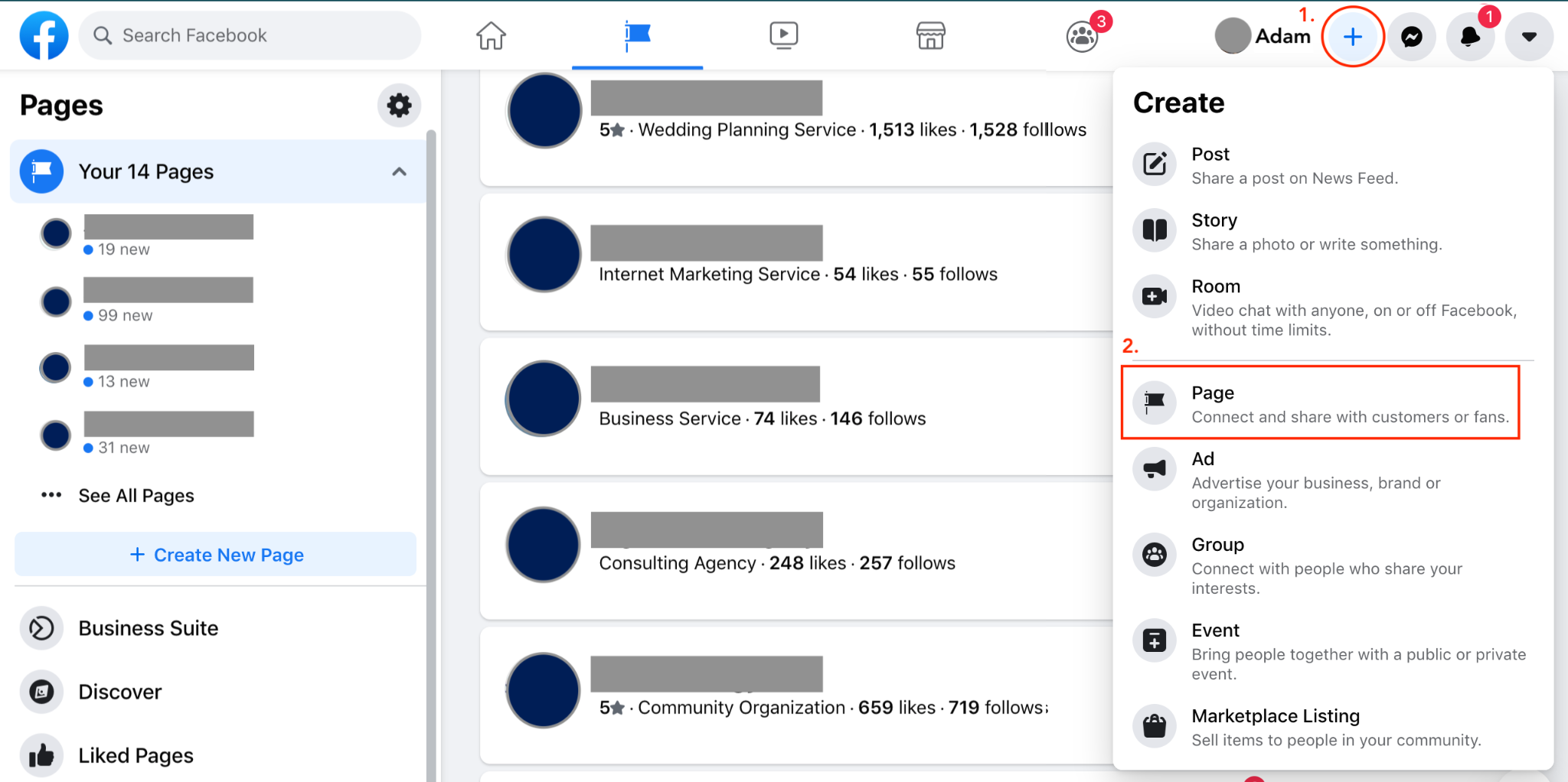
Task: Open Pages settings gear
Action: [x=399, y=105]
